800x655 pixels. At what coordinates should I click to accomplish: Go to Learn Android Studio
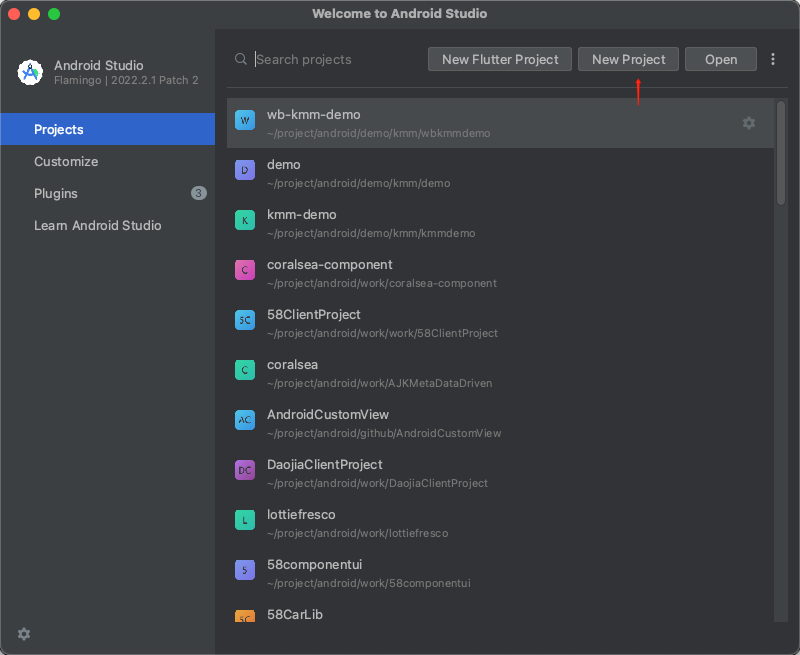click(108, 225)
